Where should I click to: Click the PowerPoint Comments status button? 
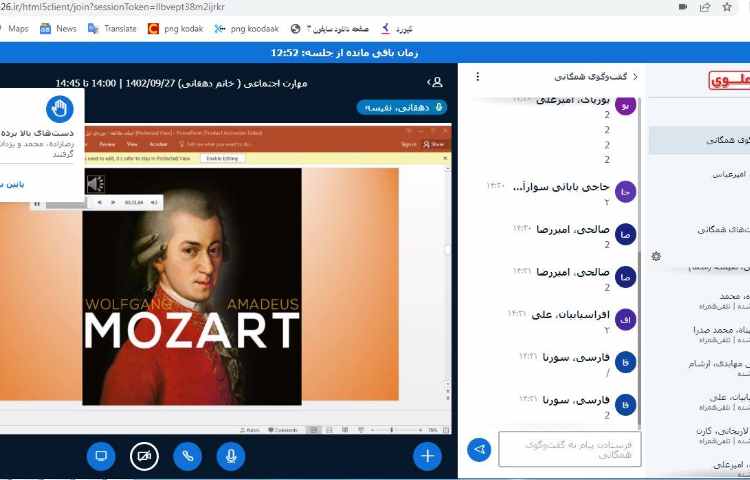point(283,430)
